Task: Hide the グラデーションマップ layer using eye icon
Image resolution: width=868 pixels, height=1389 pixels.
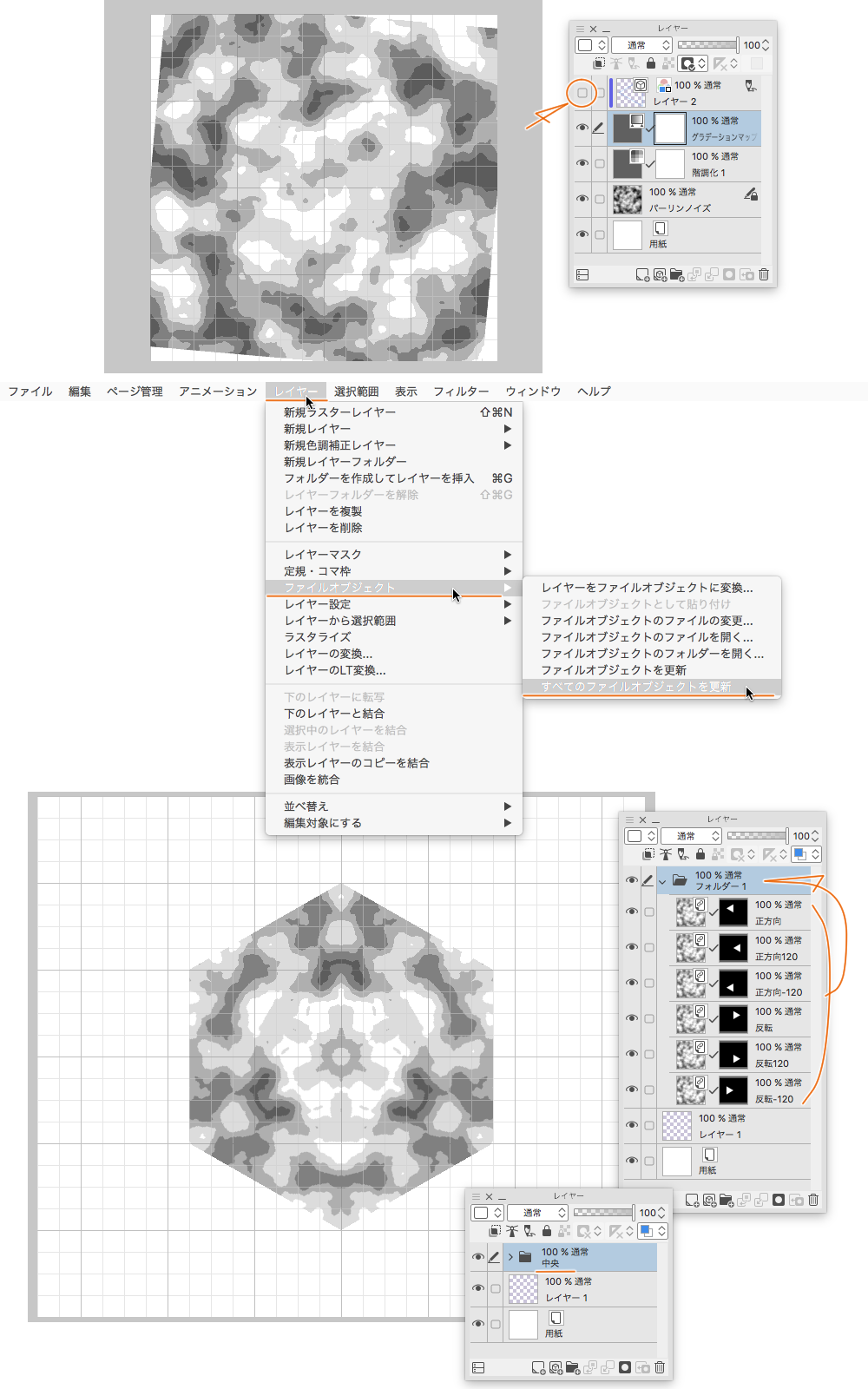Action: [x=582, y=128]
